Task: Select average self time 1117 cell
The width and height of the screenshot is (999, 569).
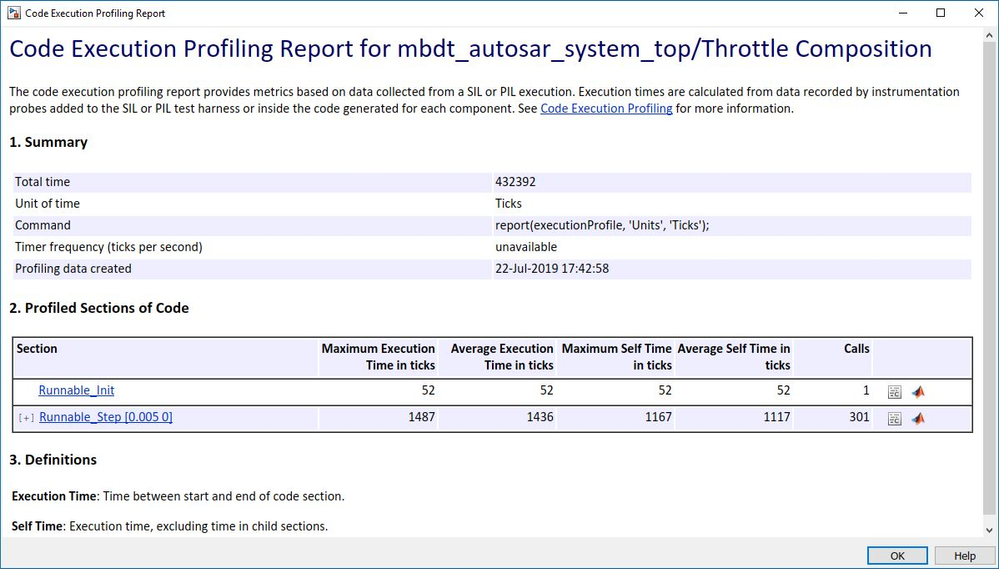Action: [x=777, y=417]
